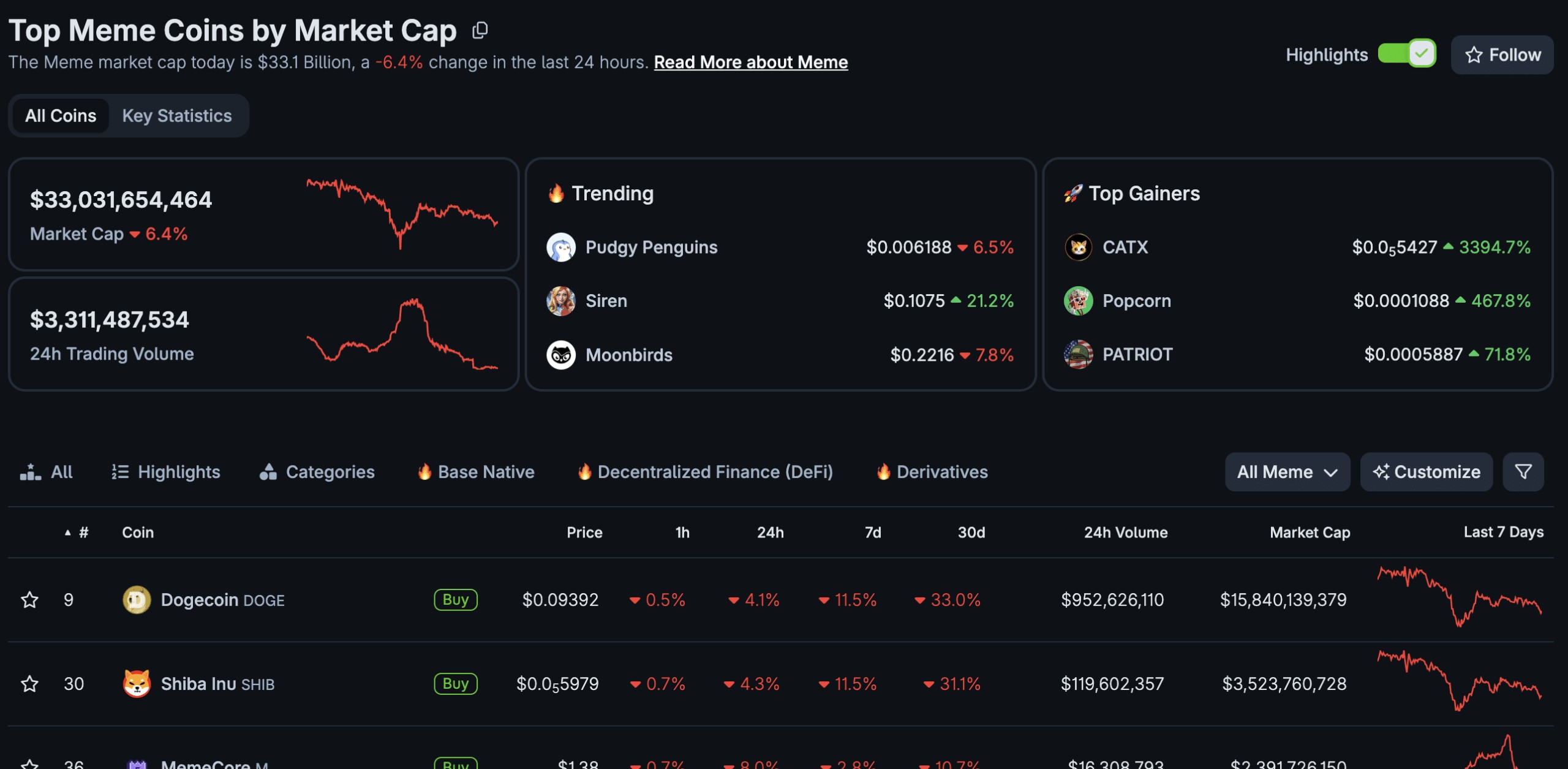Open the CATX coin icon
1568x769 pixels.
[x=1079, y=247]
